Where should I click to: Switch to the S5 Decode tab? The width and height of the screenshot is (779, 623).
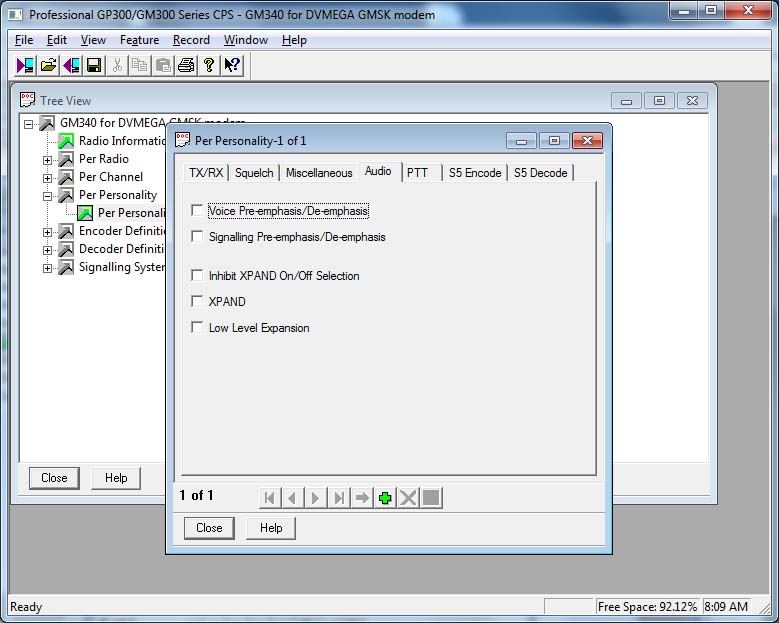pos(541,173)
